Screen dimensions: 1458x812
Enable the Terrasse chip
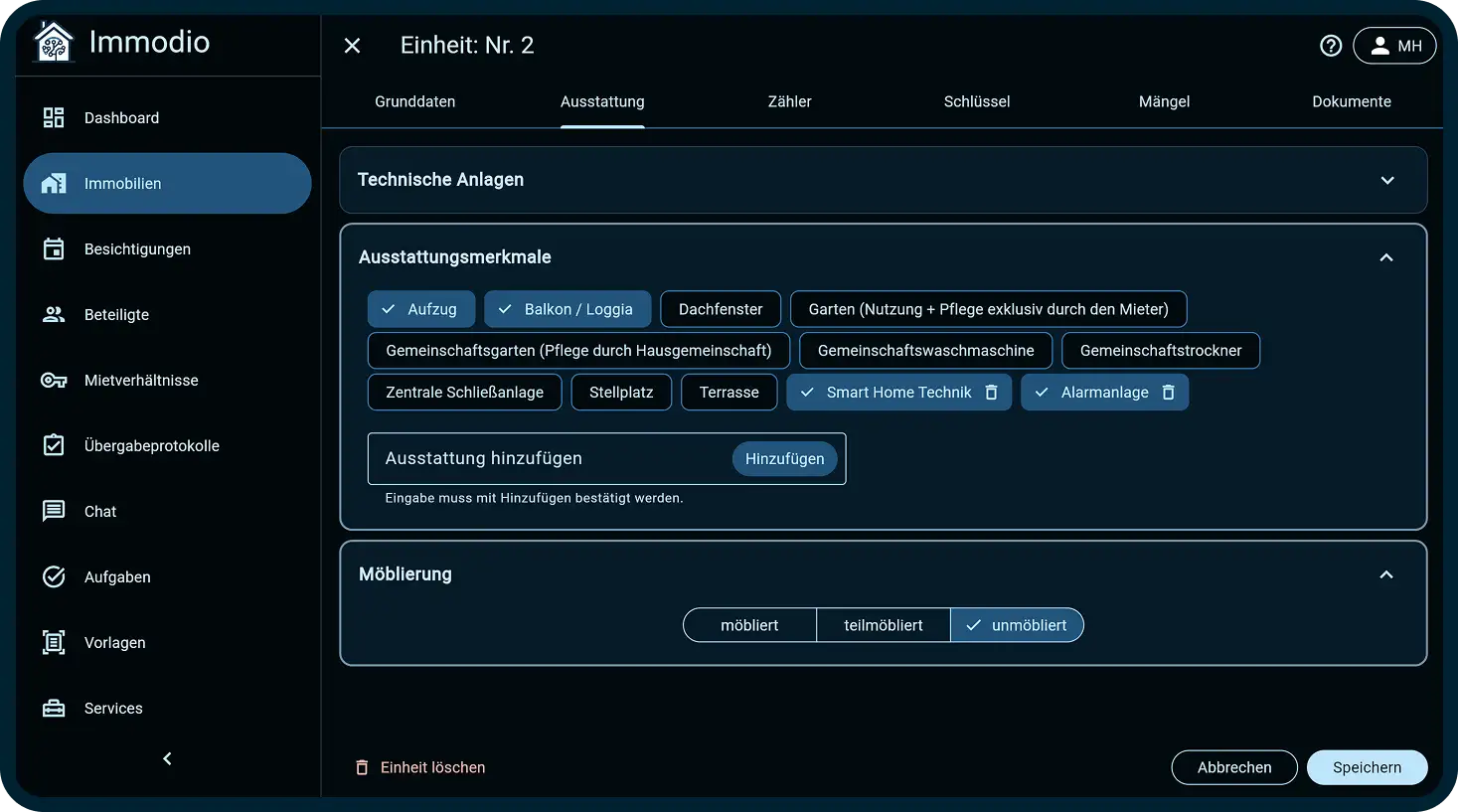click(x=729, y=393)
